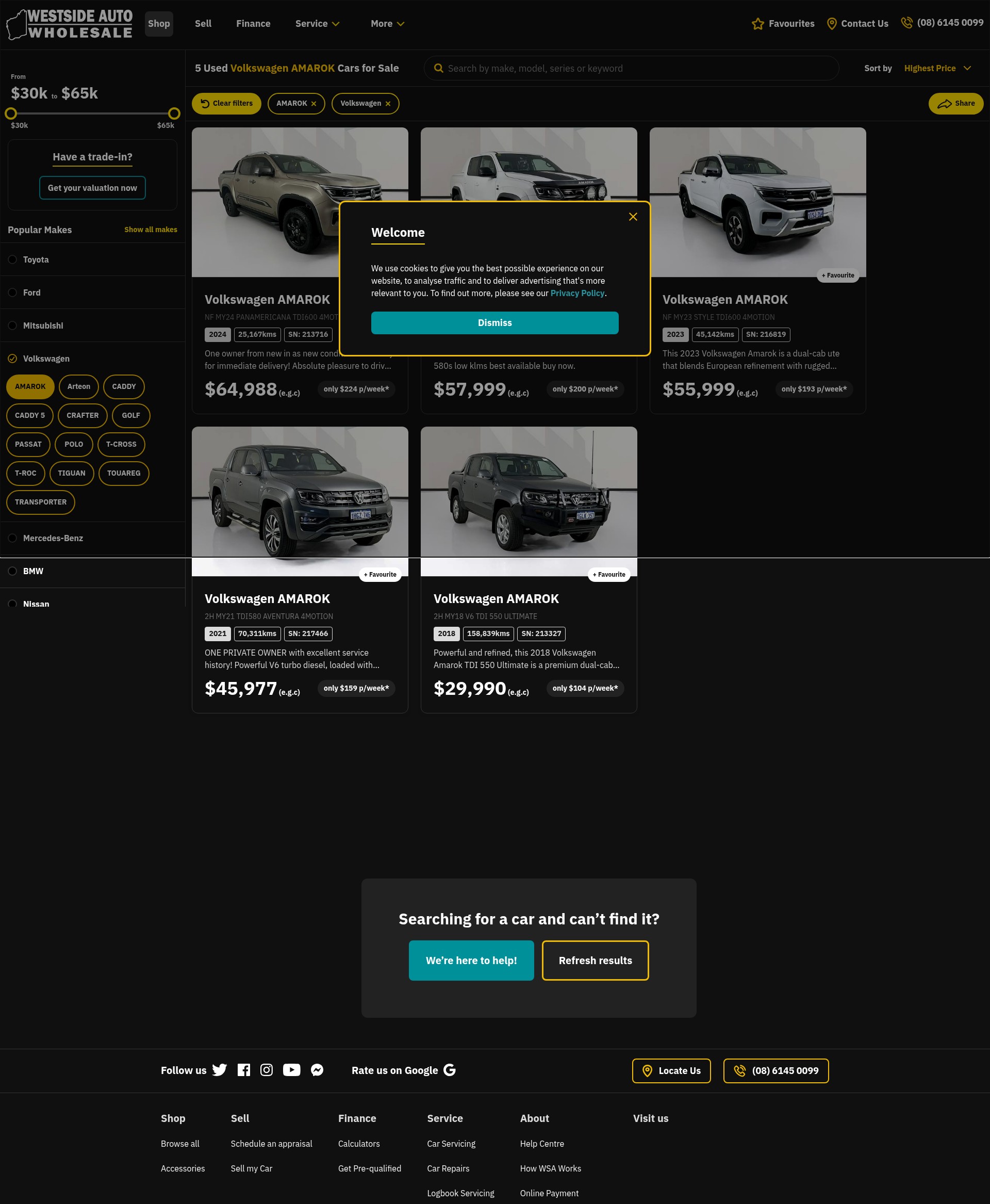Image resolution: width=990 pixels, height=1204 pixels.
Task: Toggle the GOLF model chip
Action: [131, 416]
